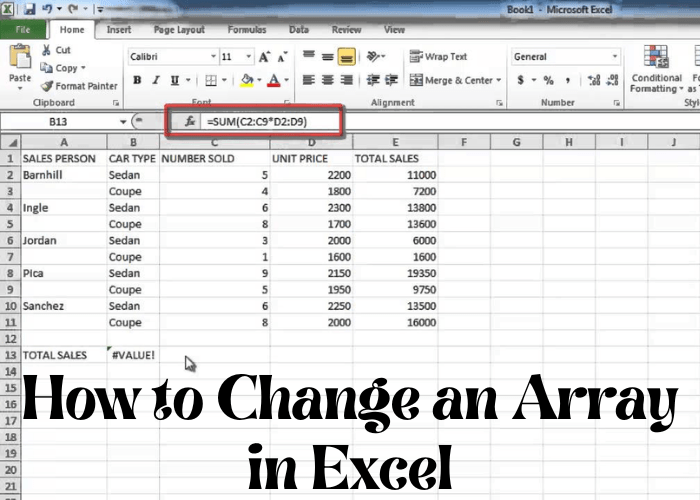Expand the font color dropdown arrow

point(286,80)
